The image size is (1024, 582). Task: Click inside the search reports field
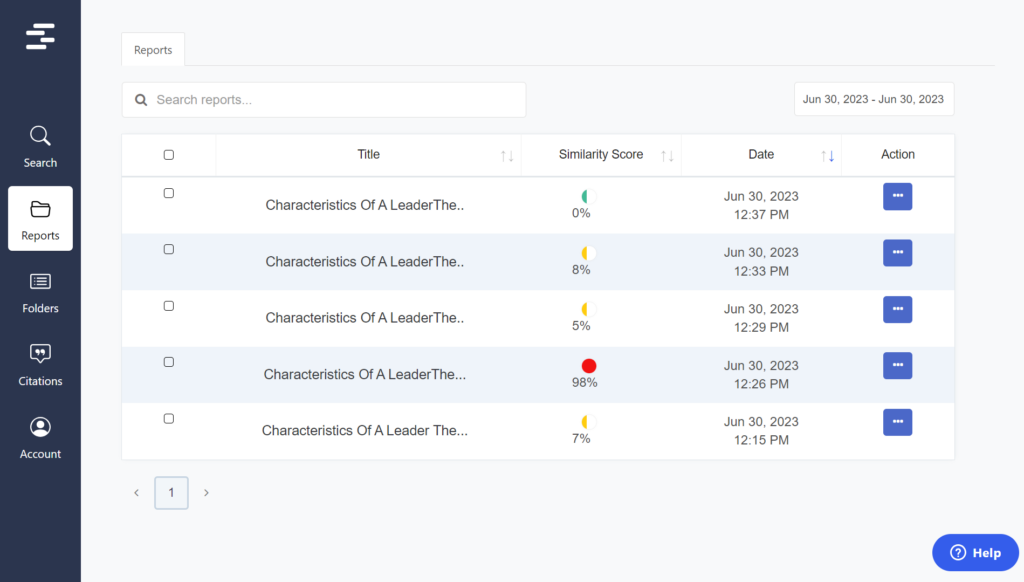[x=323, y=99]
